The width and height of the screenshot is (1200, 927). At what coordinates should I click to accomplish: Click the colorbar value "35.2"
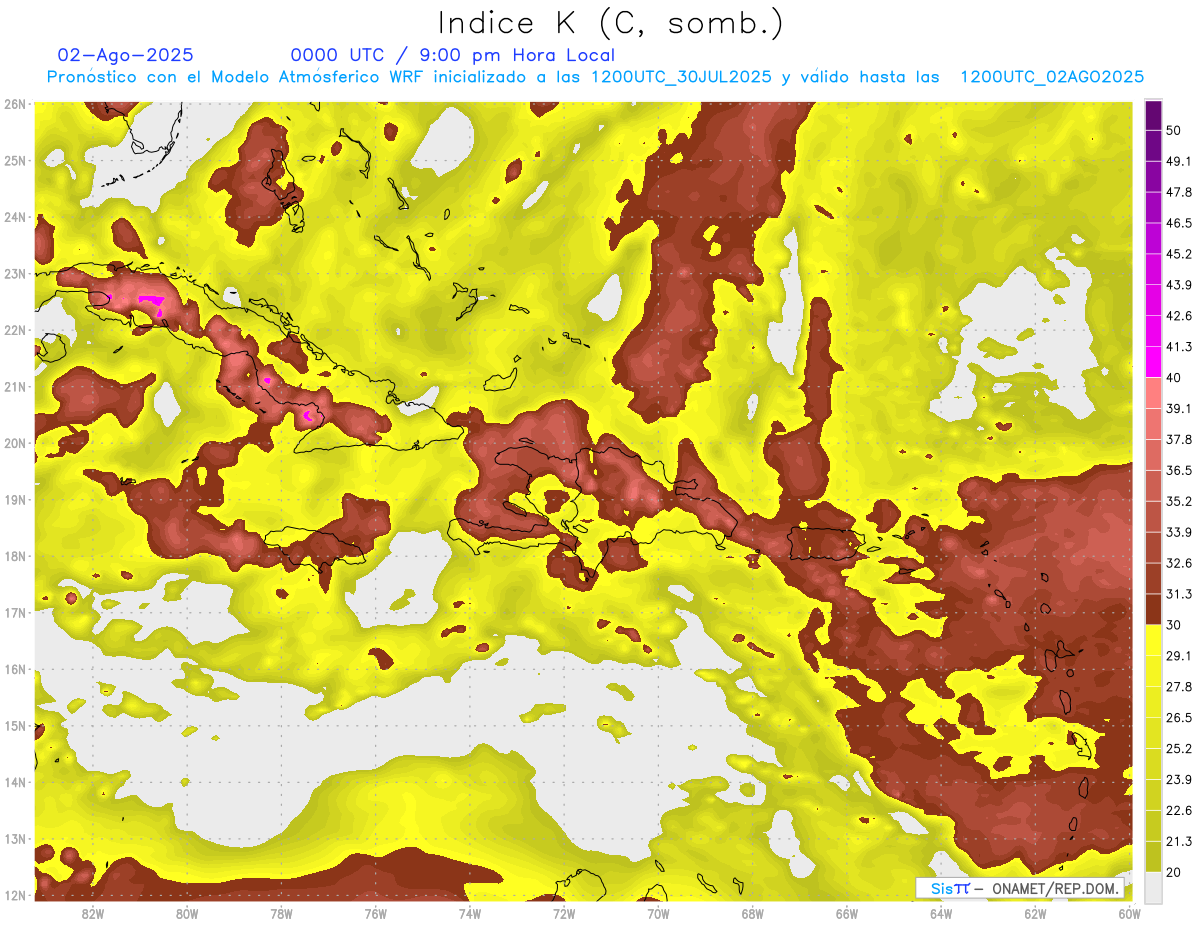coord(1179,501)
